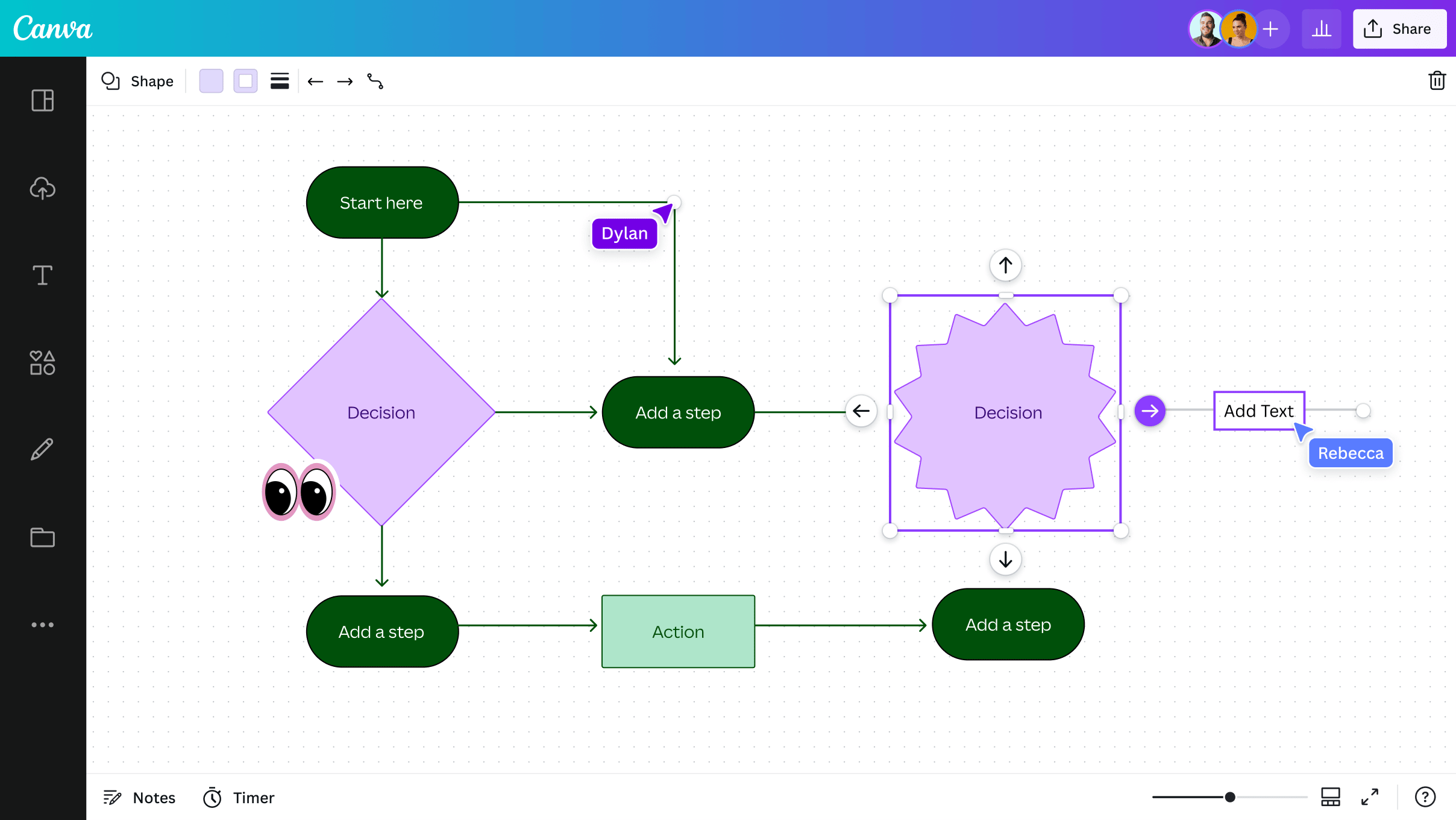Click the left arrow connector direction icon
The image size is (1456, 820).
pyautogui.click(x=315, y=81)
